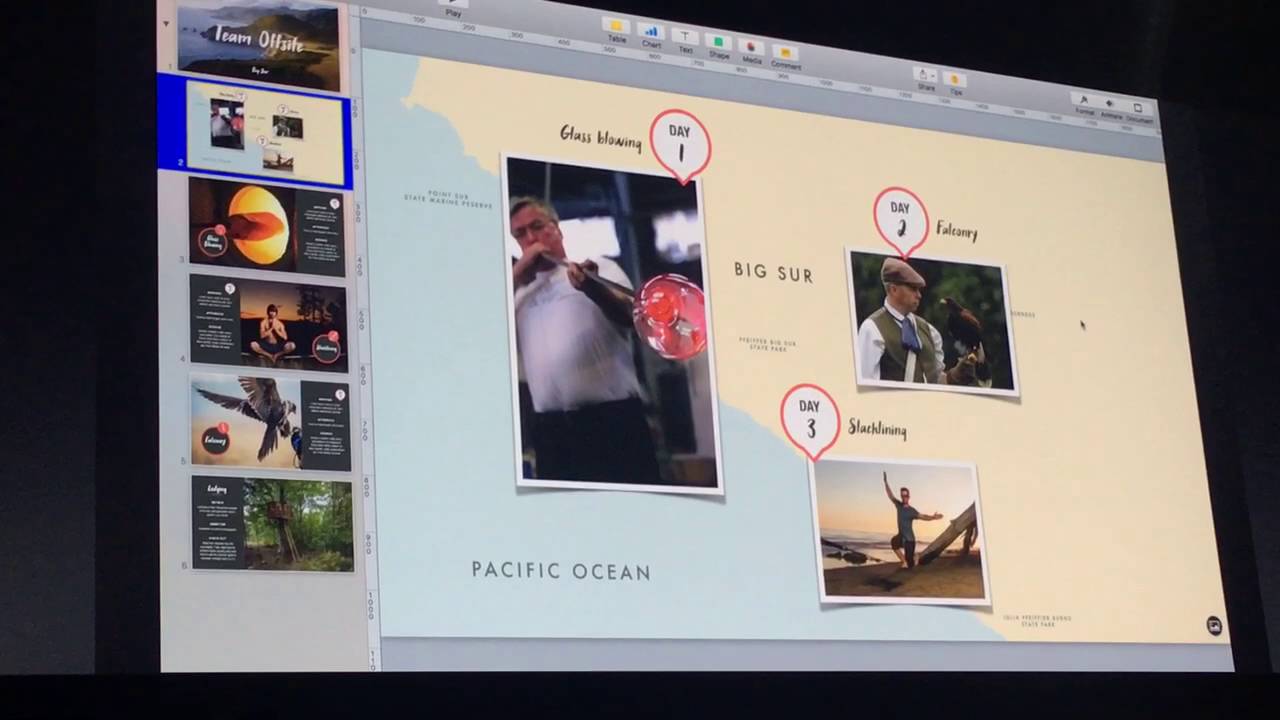
Task: Start the slideshow with Play button
Action: pos(453,8)
